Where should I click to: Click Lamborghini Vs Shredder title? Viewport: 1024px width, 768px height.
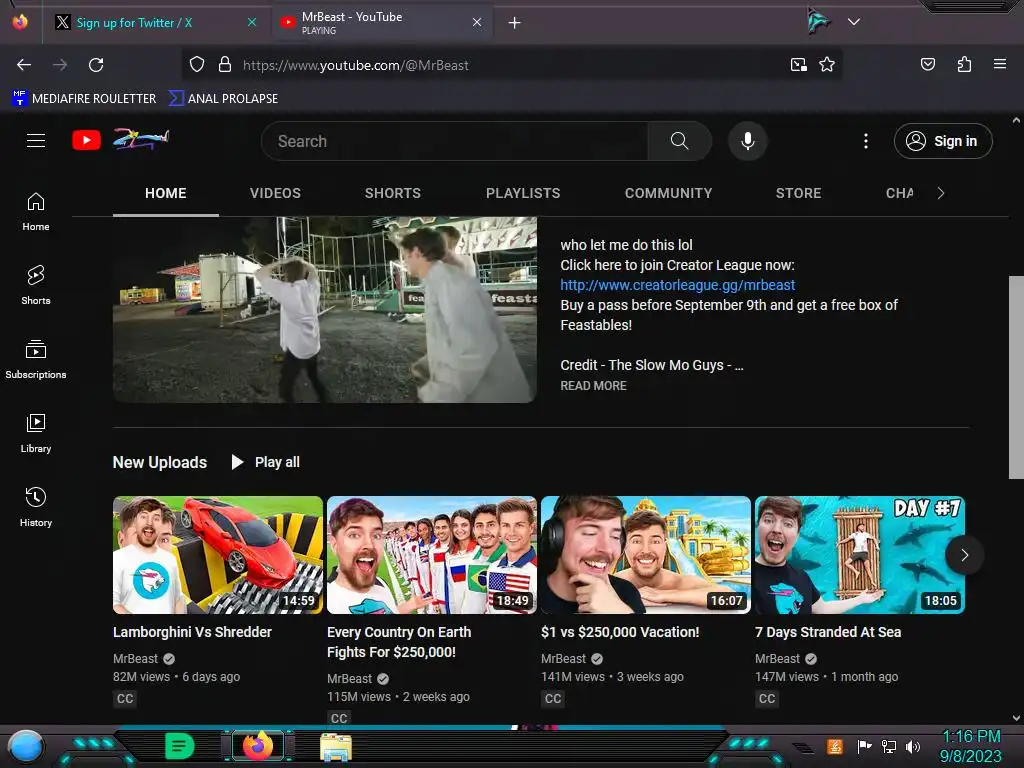point(192,632)
